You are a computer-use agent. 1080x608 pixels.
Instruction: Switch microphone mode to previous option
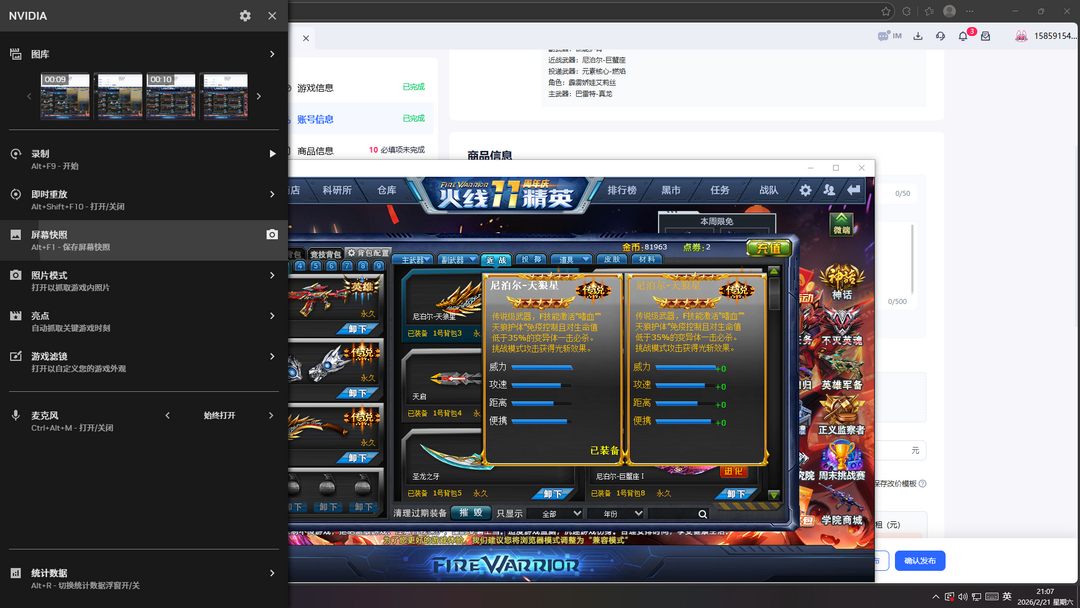tap(167, 415)
